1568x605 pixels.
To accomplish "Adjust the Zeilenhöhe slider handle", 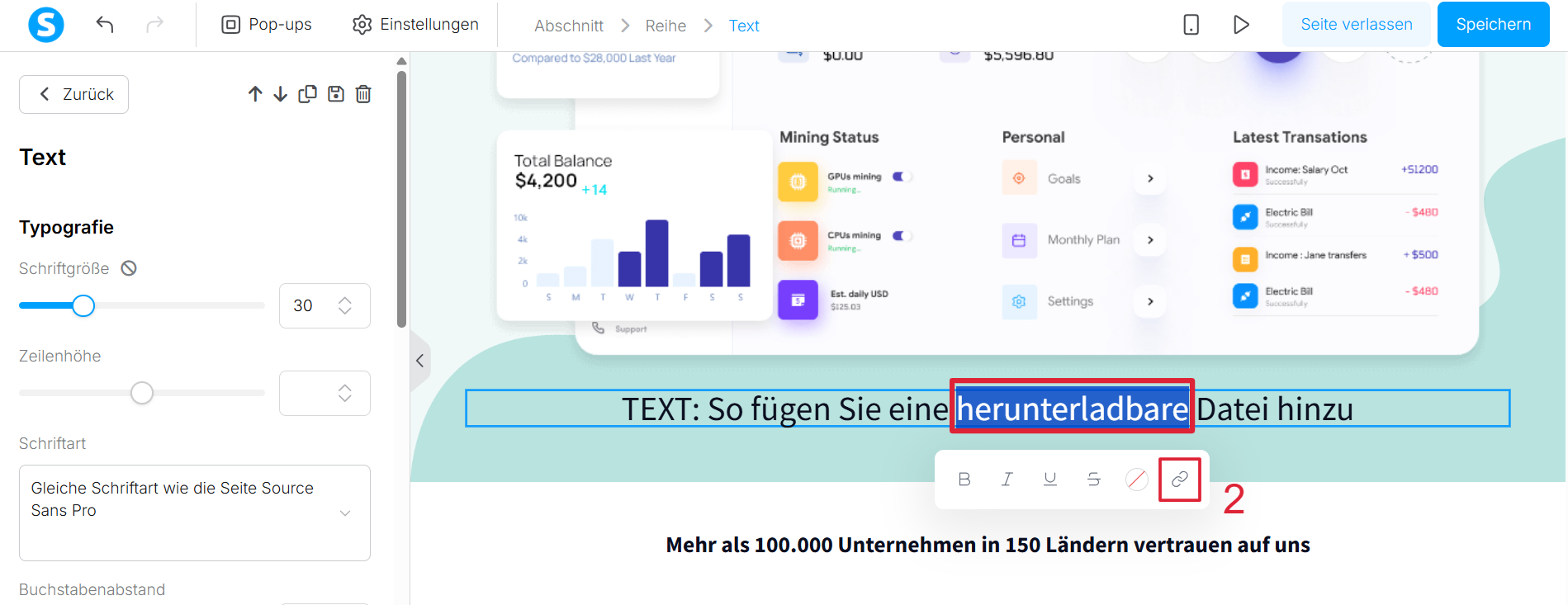I will coord(142,393).
